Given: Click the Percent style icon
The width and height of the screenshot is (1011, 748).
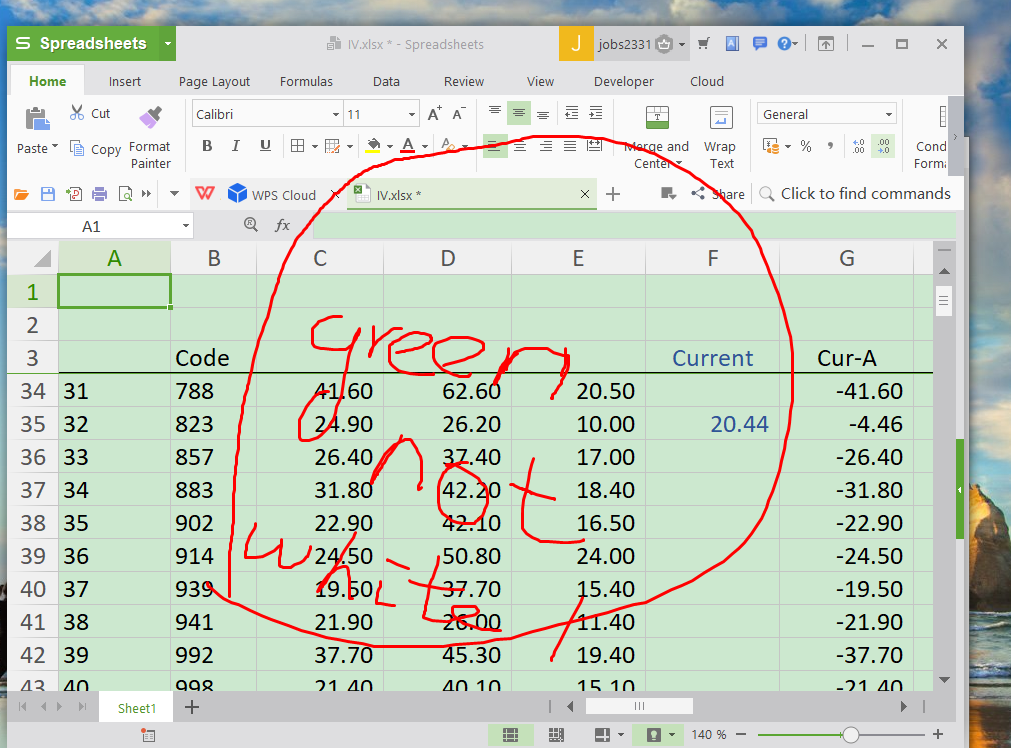Looking at the screenshot, I should coord(805,145).
